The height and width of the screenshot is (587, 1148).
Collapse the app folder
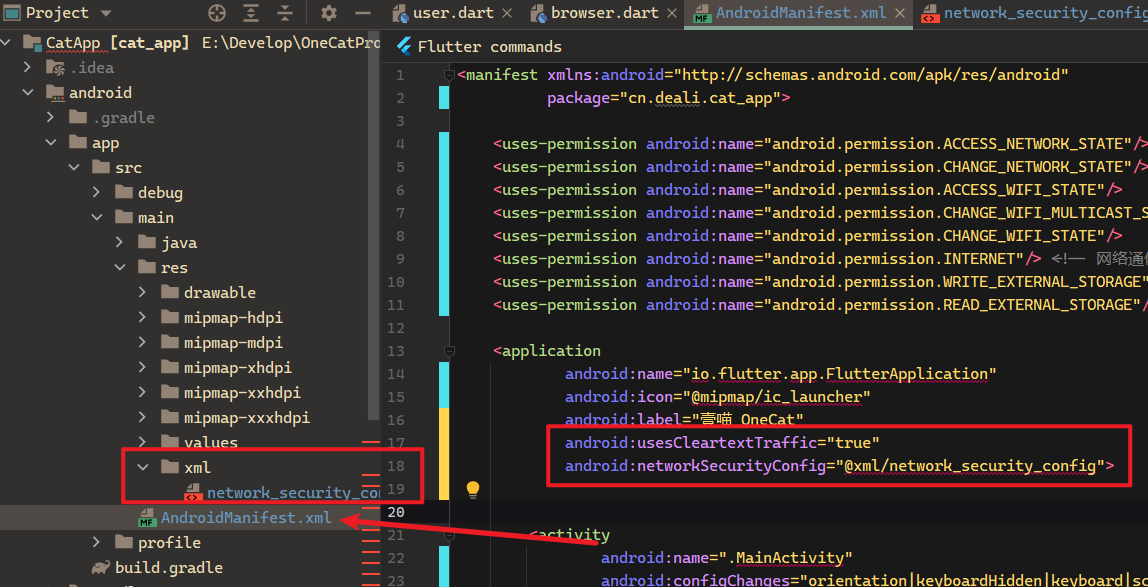(x=51, y=143)
